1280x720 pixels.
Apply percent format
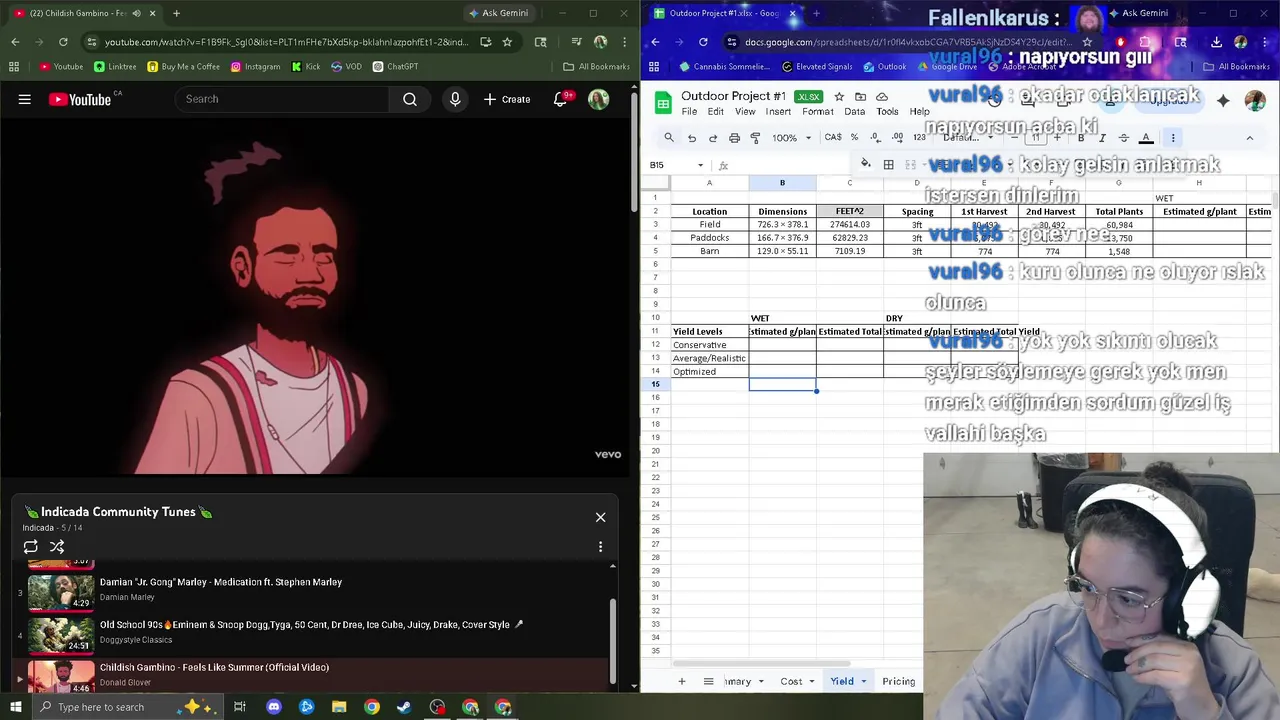coord(854,138)
